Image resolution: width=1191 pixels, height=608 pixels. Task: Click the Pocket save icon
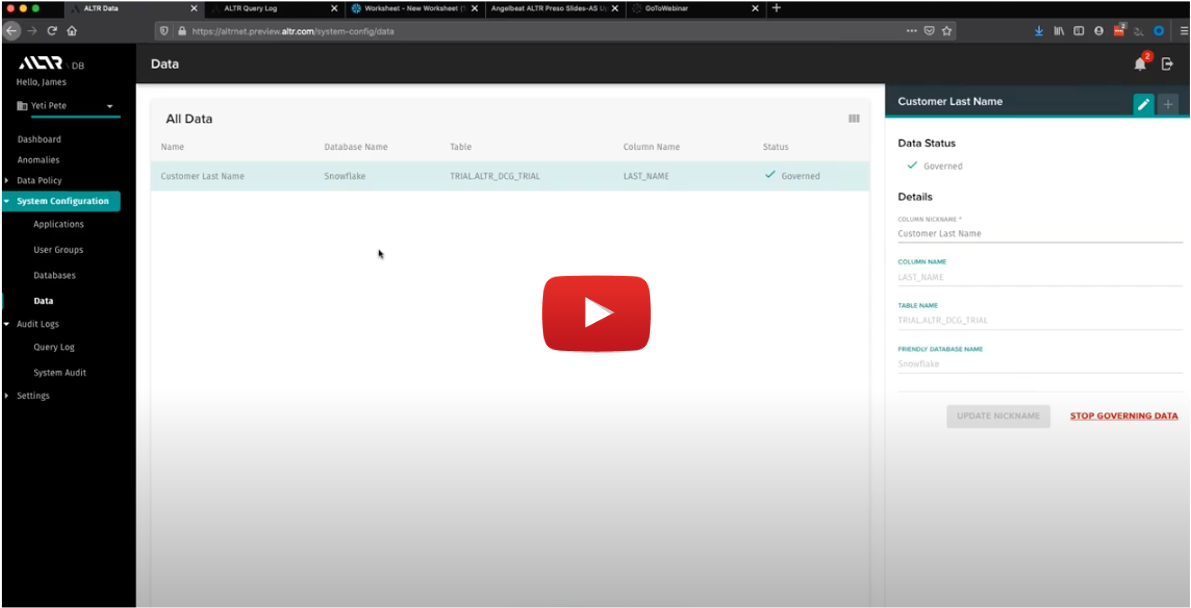coord(929,31)
